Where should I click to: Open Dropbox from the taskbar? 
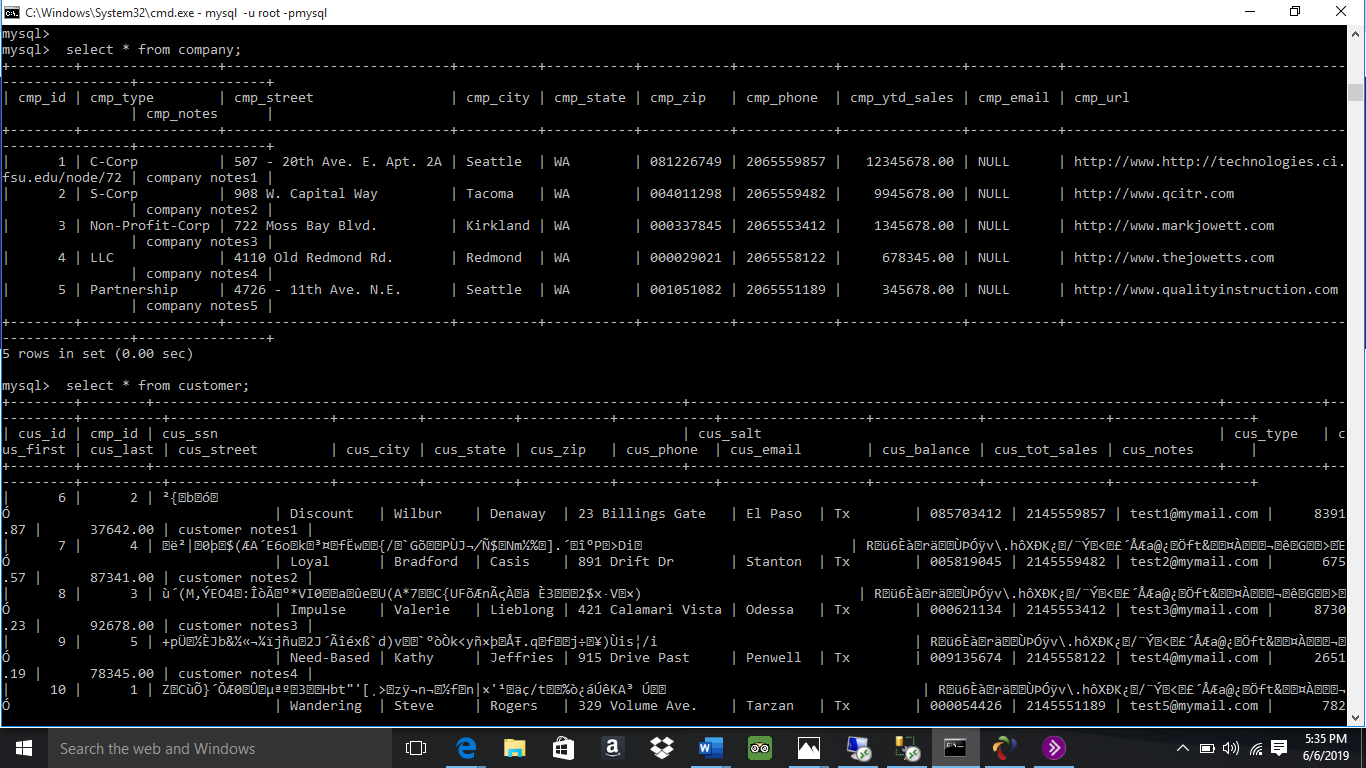[662, 748]
